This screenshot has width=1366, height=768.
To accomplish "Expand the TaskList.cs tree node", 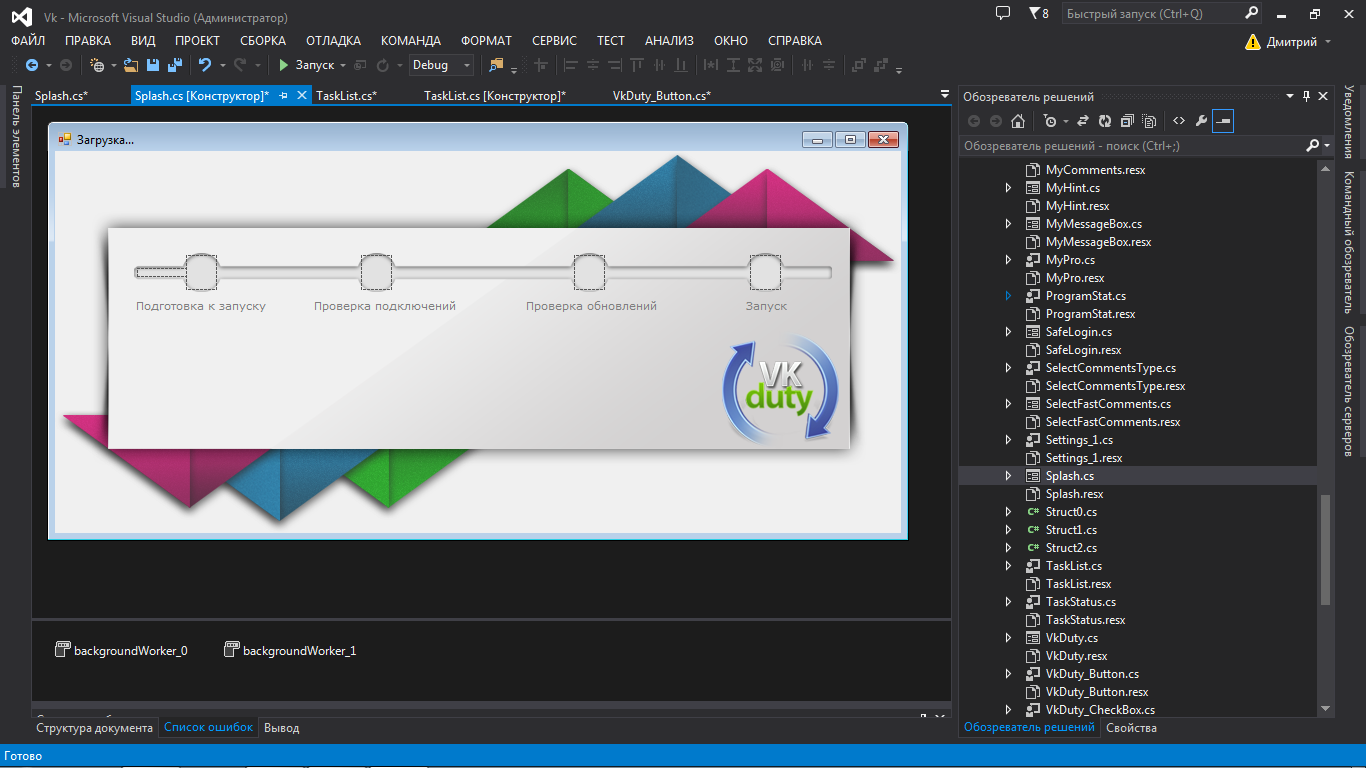I will [x=1008, y=566].
